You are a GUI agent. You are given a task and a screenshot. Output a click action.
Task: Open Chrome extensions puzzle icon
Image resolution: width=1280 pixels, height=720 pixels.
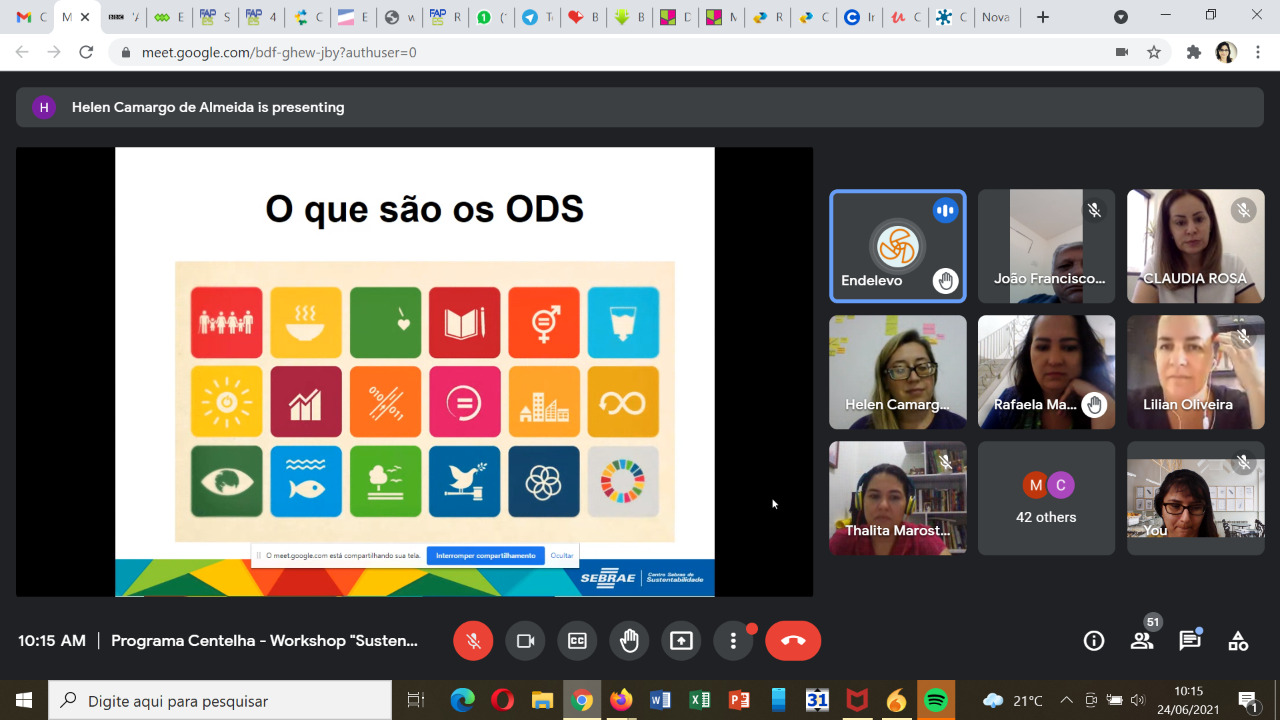[1193, 52]
